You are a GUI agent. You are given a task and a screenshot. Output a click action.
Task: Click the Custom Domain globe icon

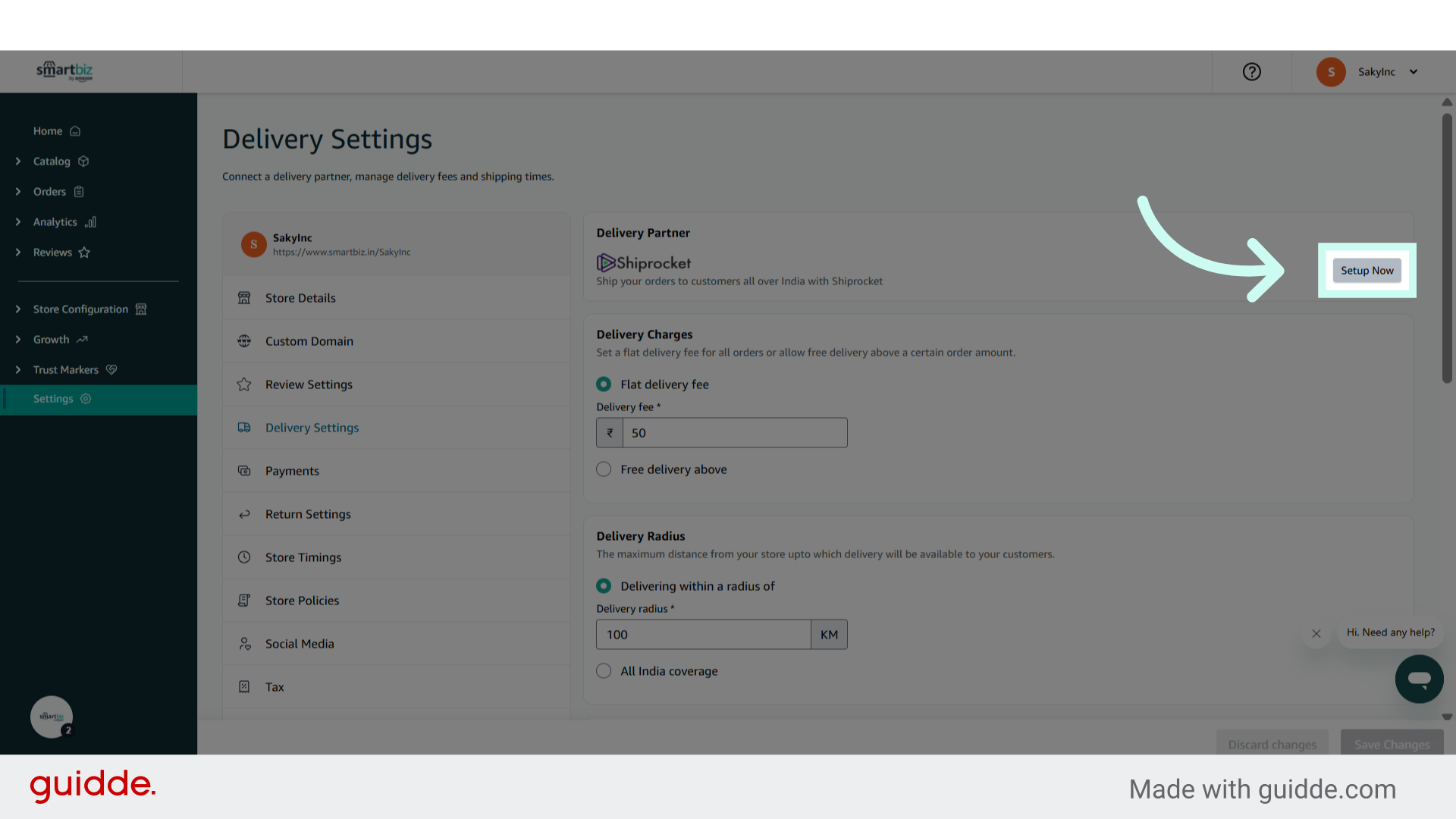[244, 341]
